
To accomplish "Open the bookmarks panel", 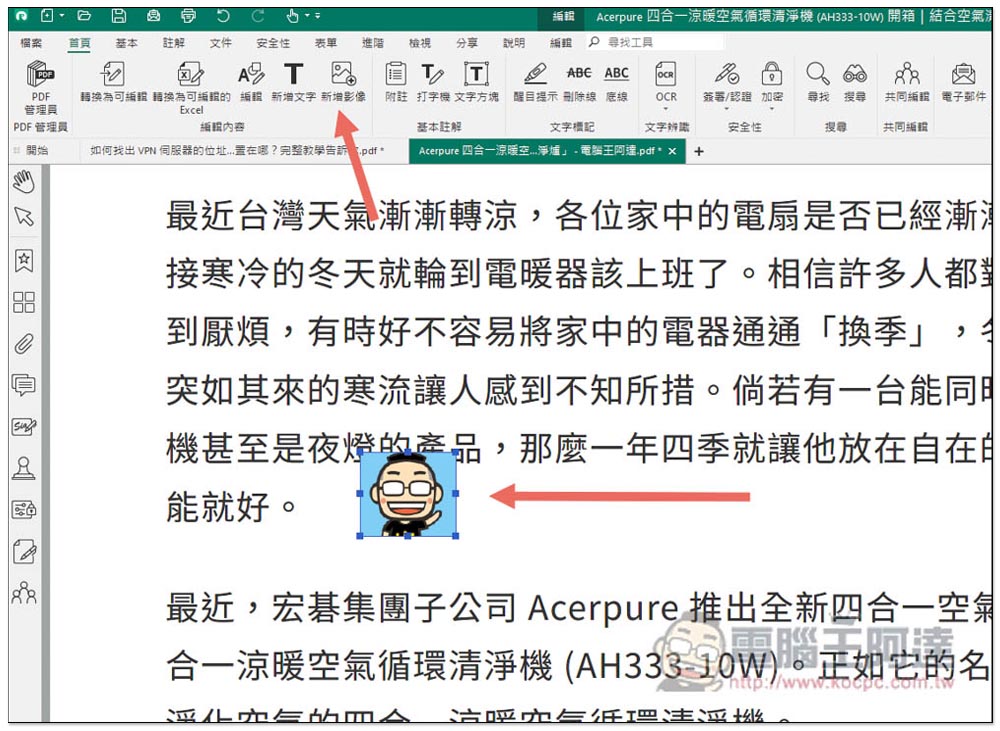I will coord(24,260).
